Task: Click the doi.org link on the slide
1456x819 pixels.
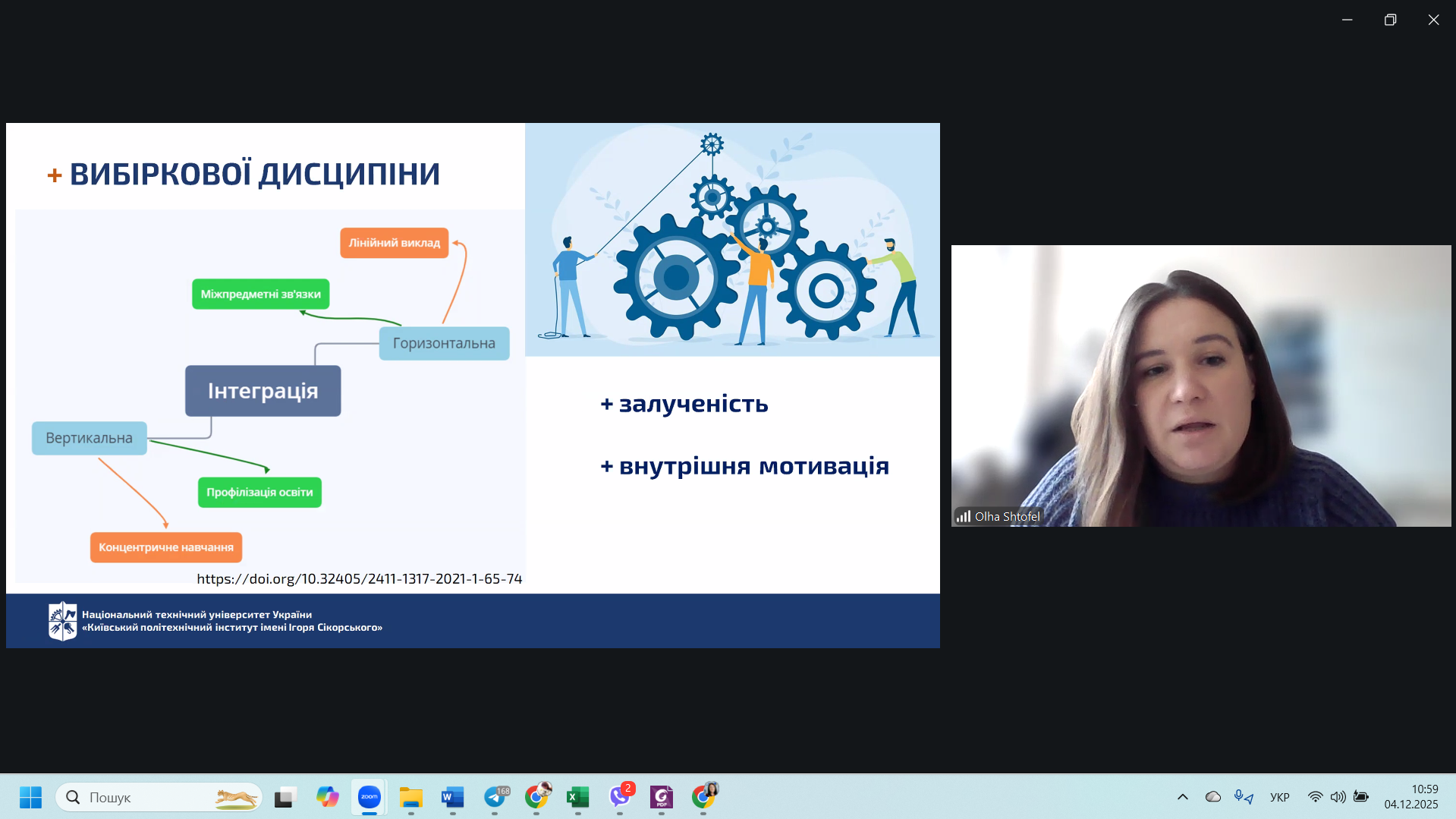Action: click(359, 578)
